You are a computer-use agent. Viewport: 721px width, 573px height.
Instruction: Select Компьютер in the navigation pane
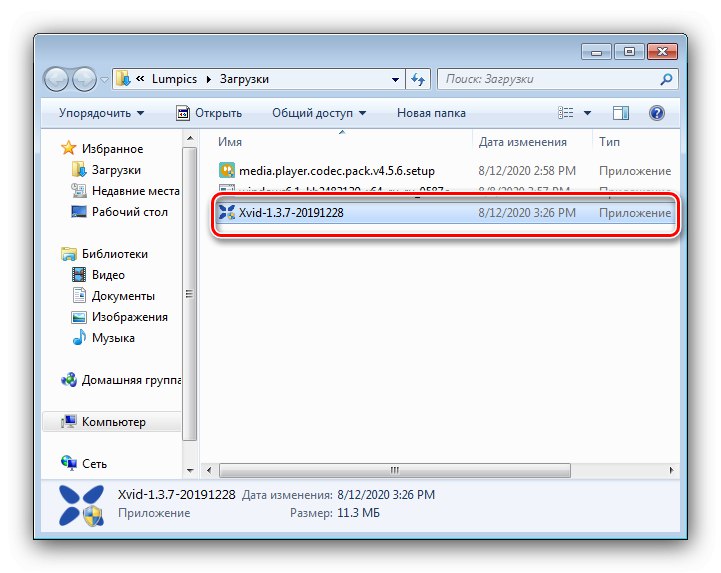tap(114, 422)
